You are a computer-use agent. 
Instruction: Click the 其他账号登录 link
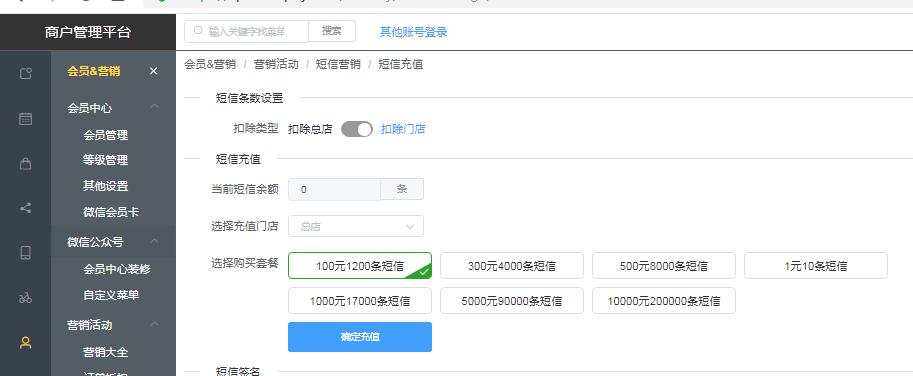[x=413, y=32]
